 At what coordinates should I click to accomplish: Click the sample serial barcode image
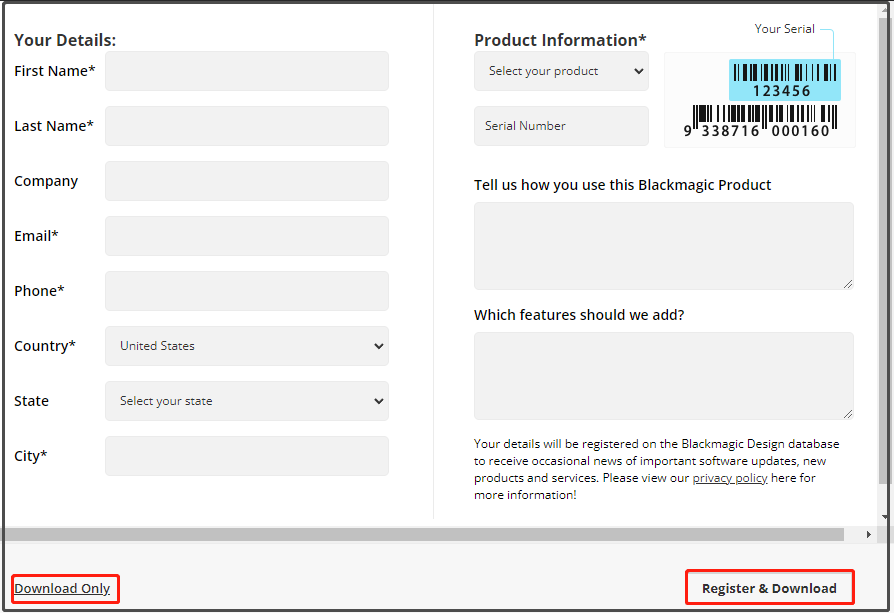point(761,99)
